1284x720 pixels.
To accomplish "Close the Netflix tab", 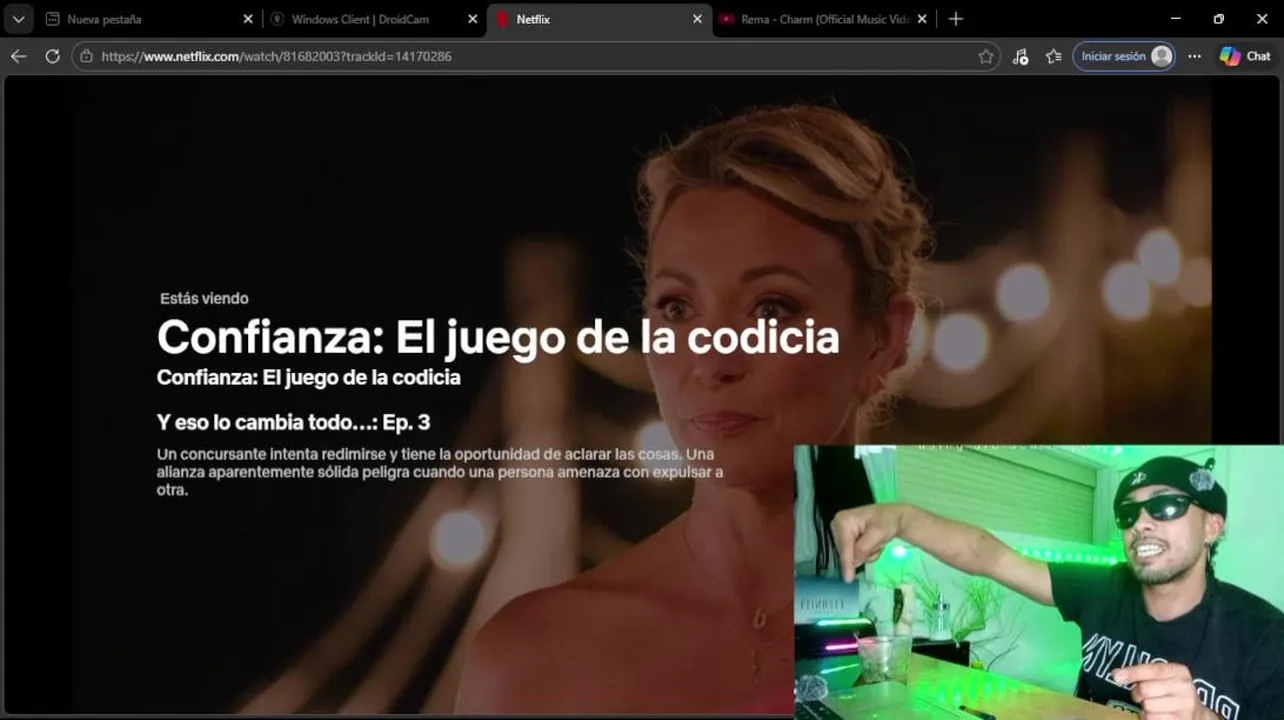I will click(x=698, y=19).
